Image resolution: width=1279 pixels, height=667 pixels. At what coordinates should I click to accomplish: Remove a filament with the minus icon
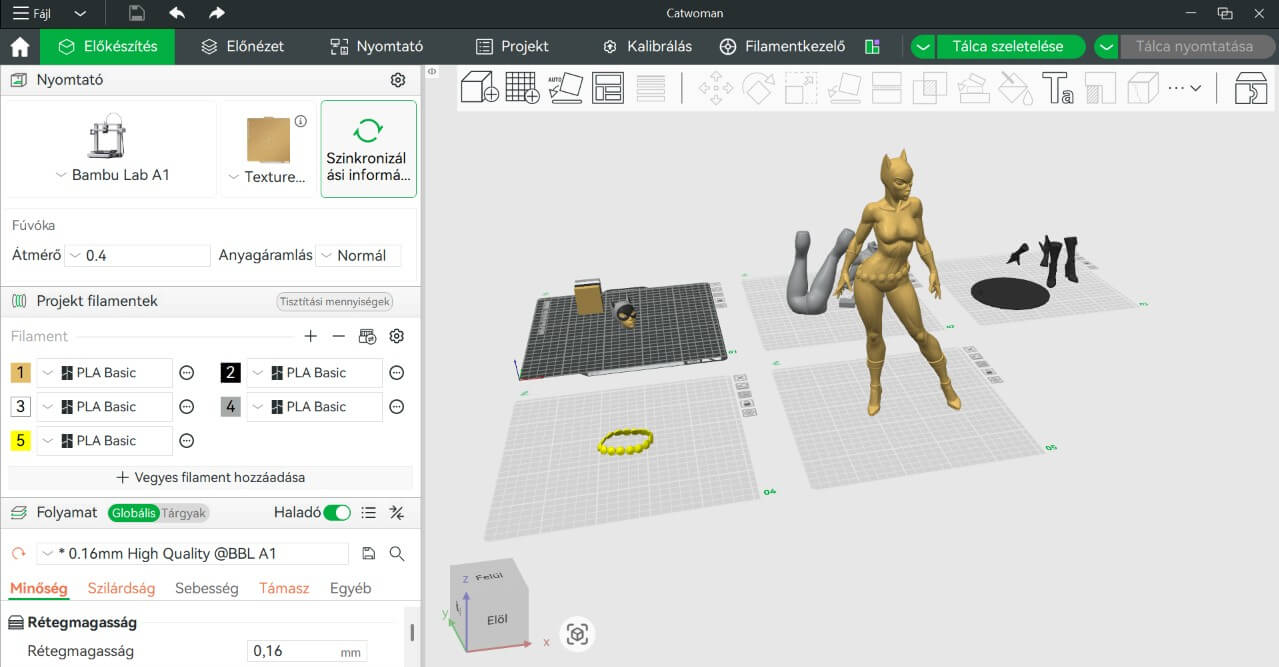pos(339,336)
